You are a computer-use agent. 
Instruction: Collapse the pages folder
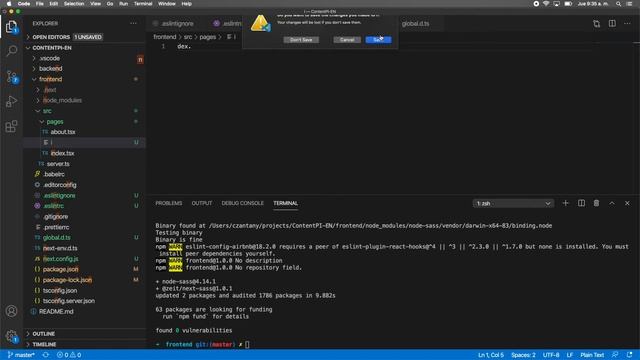[x=55, y=122]
